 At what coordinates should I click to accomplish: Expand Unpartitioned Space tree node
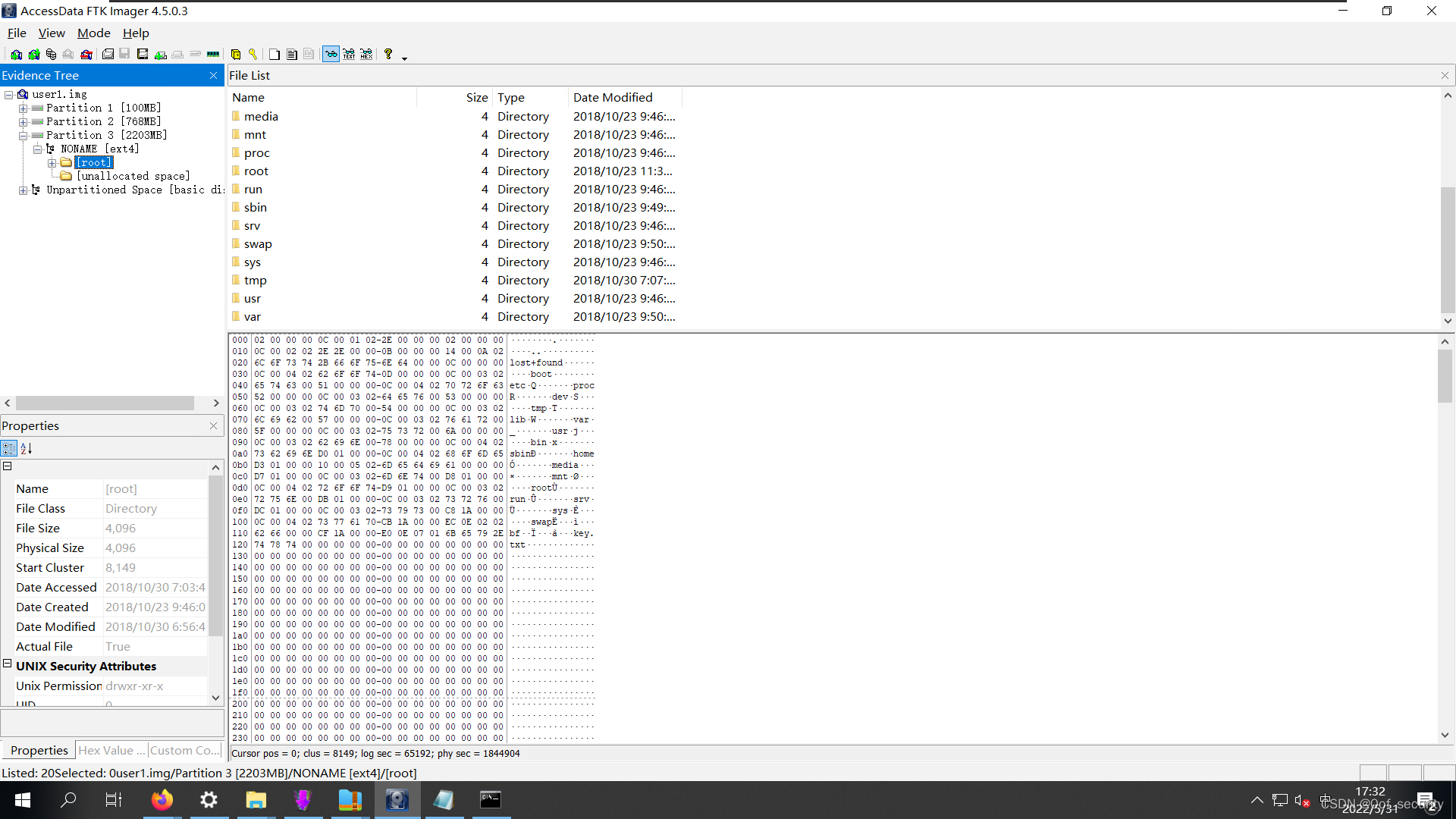pyautogui.click(x=23, y=190)
